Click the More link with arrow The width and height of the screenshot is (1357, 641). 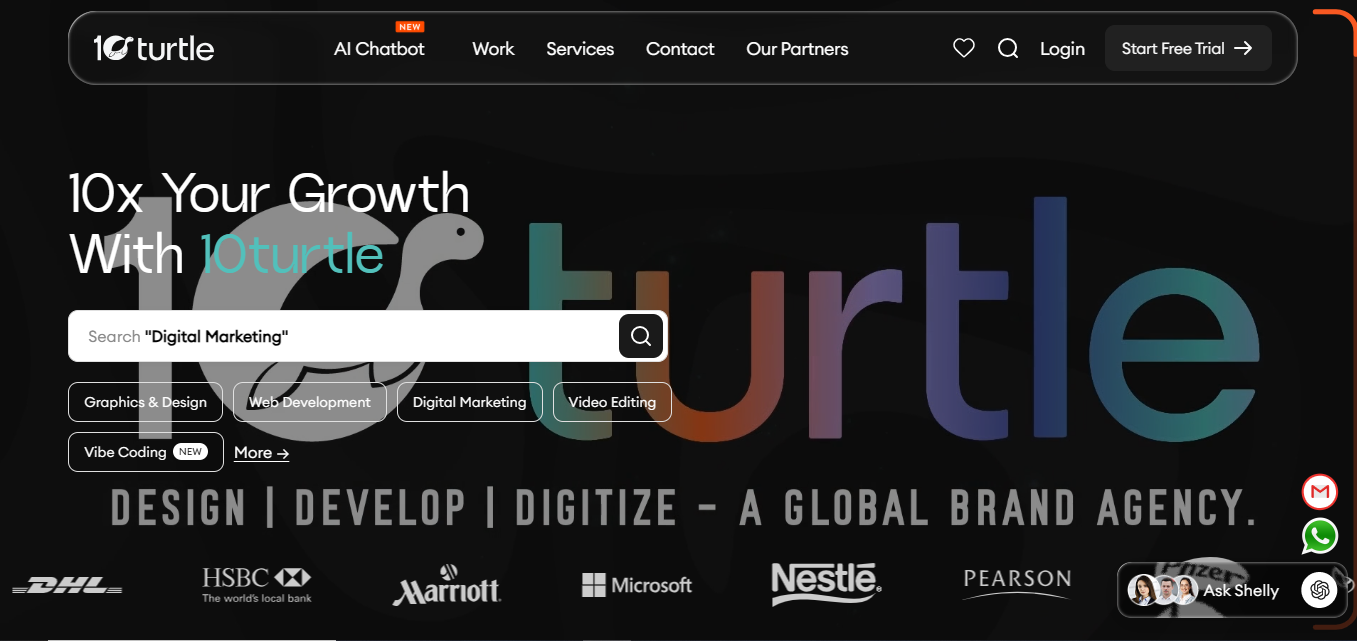tap(262, 453)
